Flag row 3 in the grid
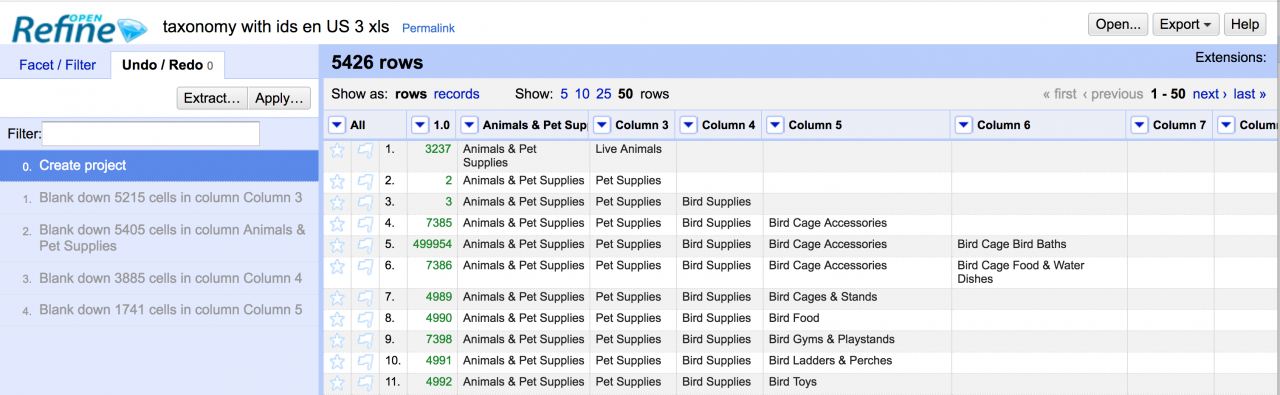The image size is (1280, 395). pos(365,202)
